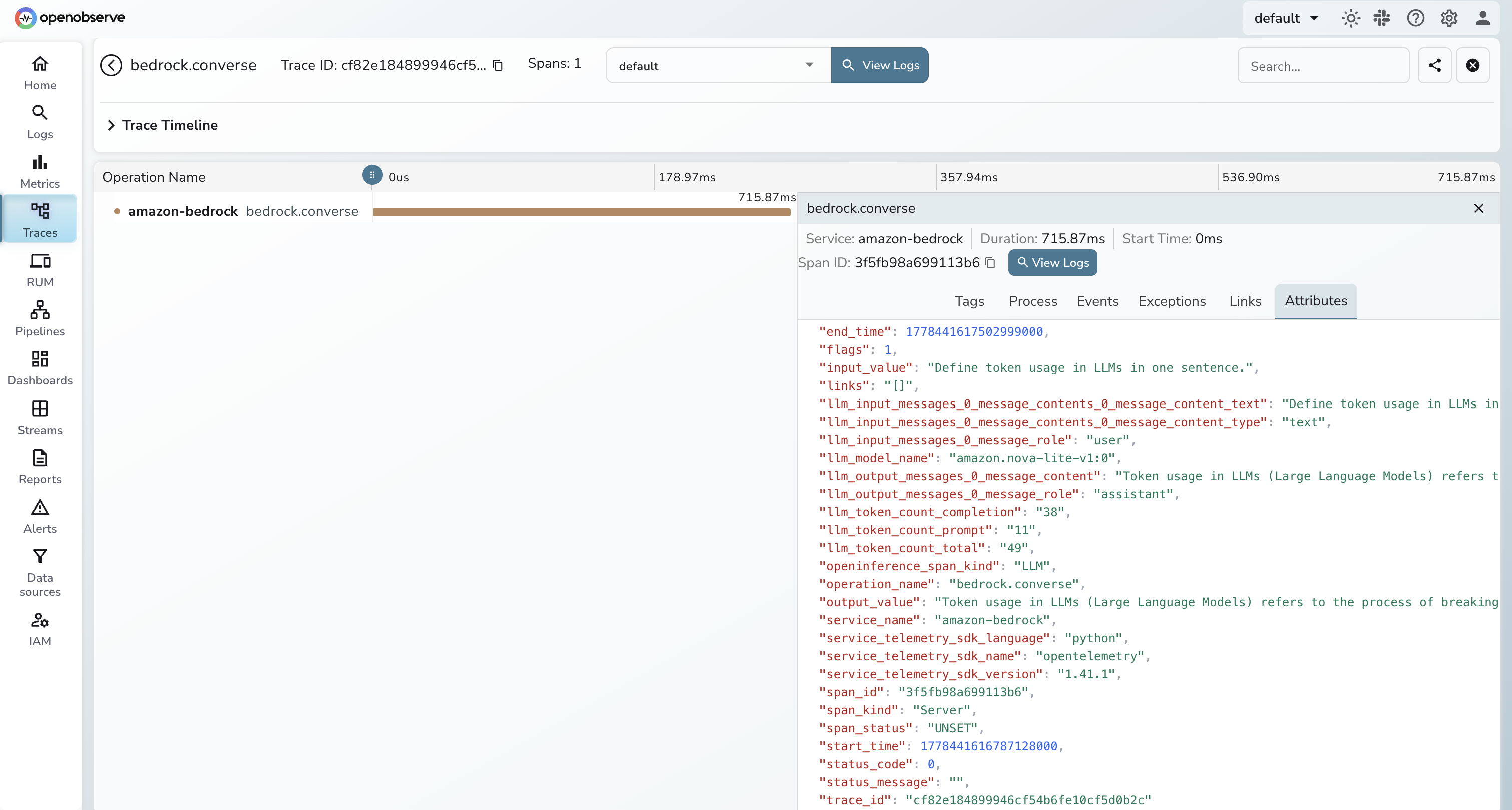Click the OpenObserve logo
Screen dimensions: 1512x810
70,17
